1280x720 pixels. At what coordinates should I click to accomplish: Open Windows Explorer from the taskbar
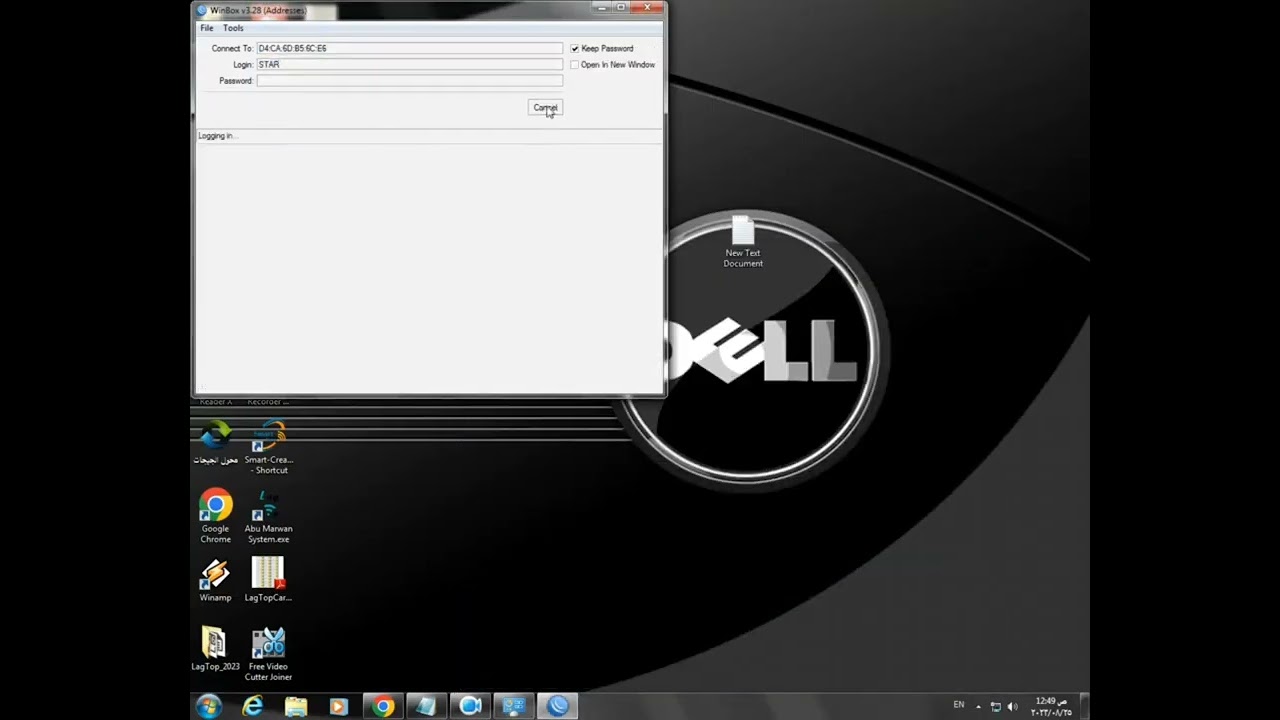click(x=296, y=706)
